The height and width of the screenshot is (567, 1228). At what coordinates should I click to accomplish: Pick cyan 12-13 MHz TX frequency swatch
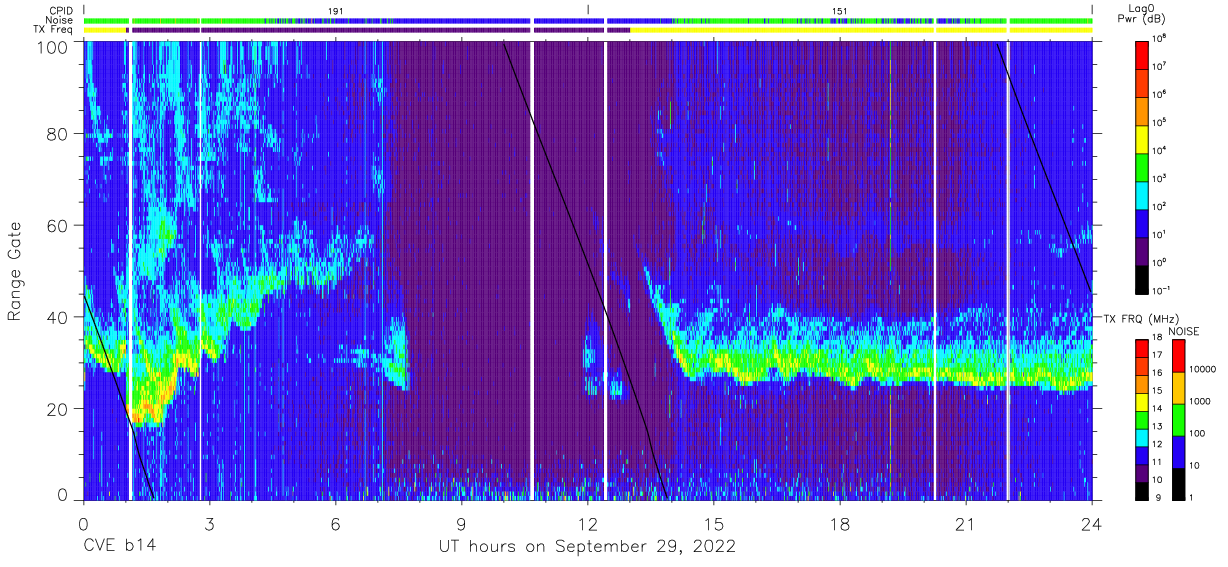click(x=1141, y=437)
